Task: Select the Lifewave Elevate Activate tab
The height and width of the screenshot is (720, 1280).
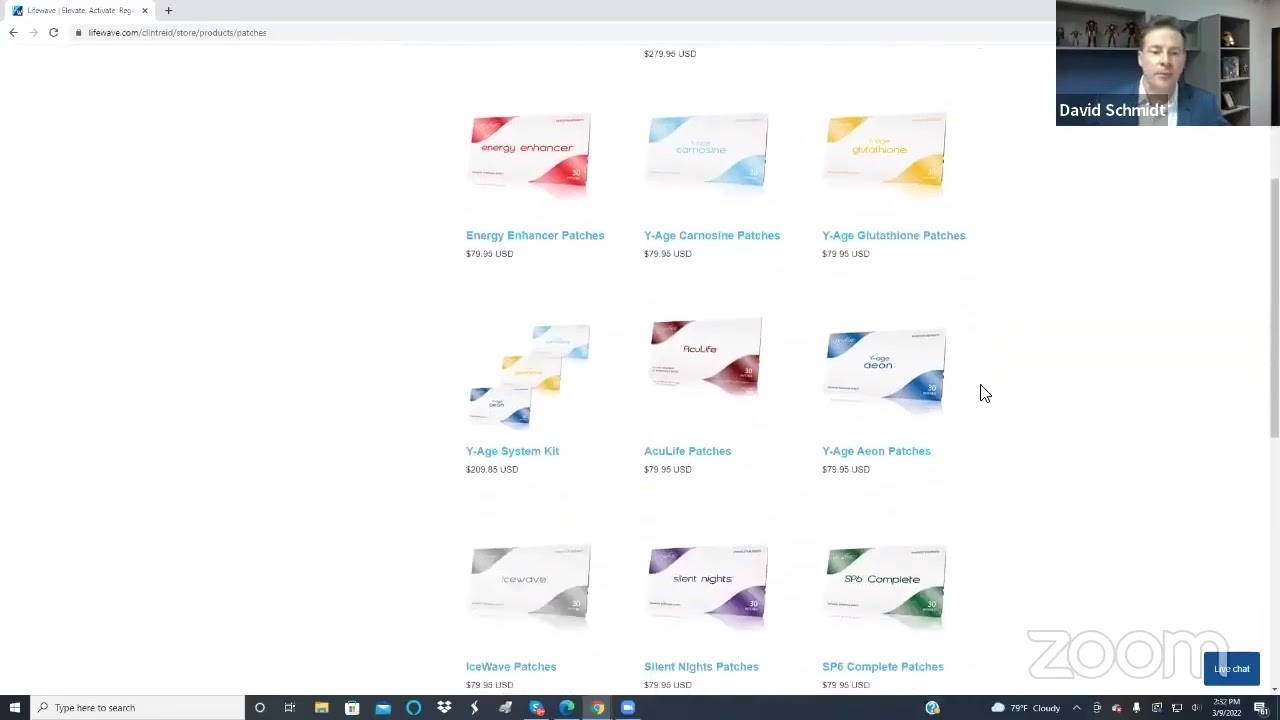Action: pyautogui.click(x=80, y=10)
